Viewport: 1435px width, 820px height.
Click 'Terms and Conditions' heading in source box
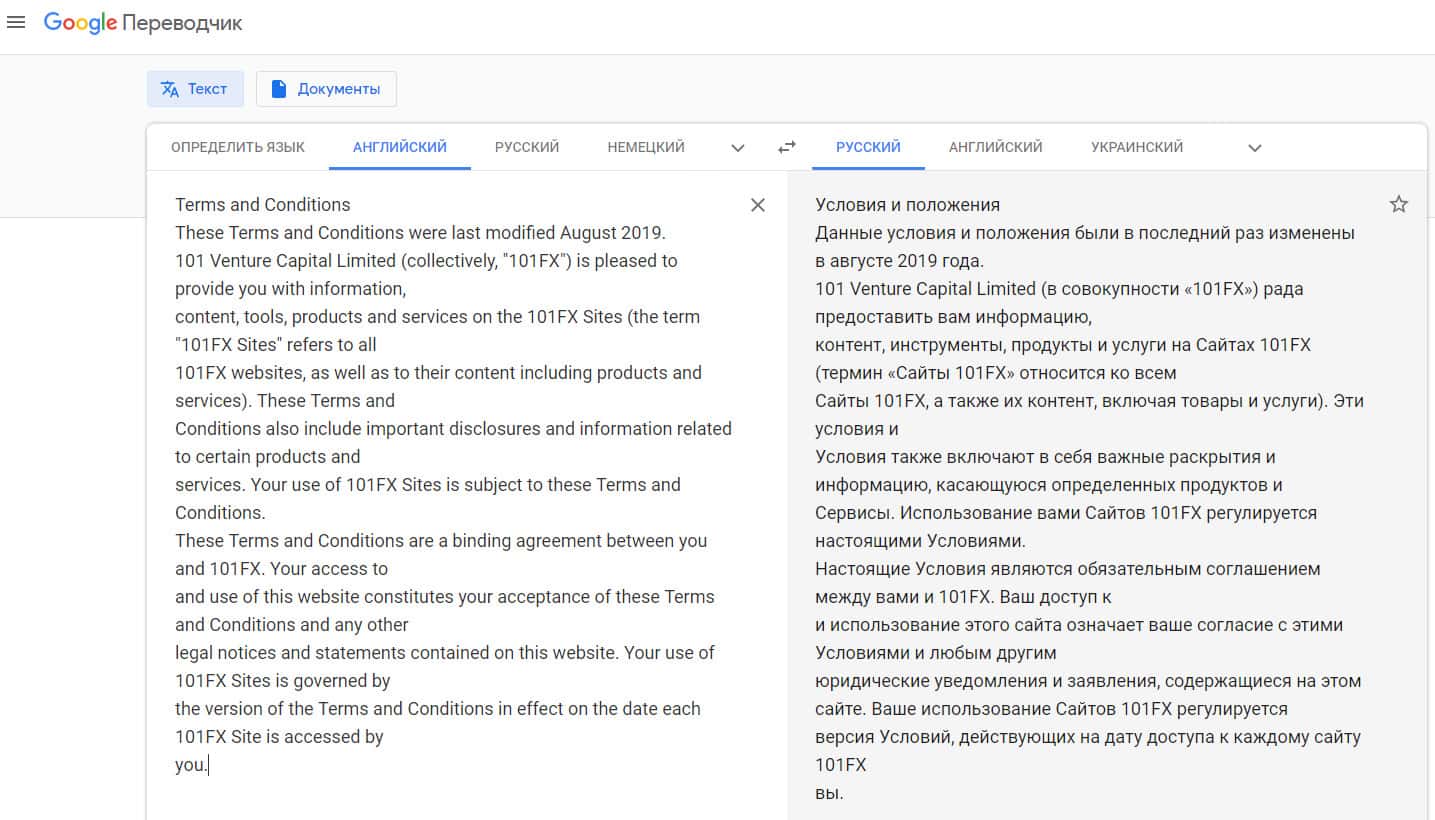[263, 205]
